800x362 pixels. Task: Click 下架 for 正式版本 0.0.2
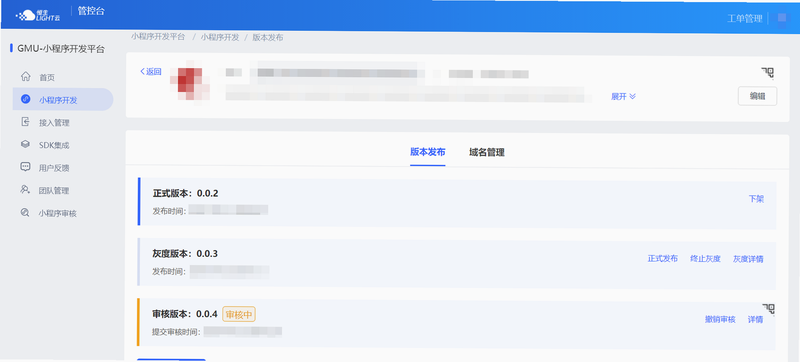[756, 199]
